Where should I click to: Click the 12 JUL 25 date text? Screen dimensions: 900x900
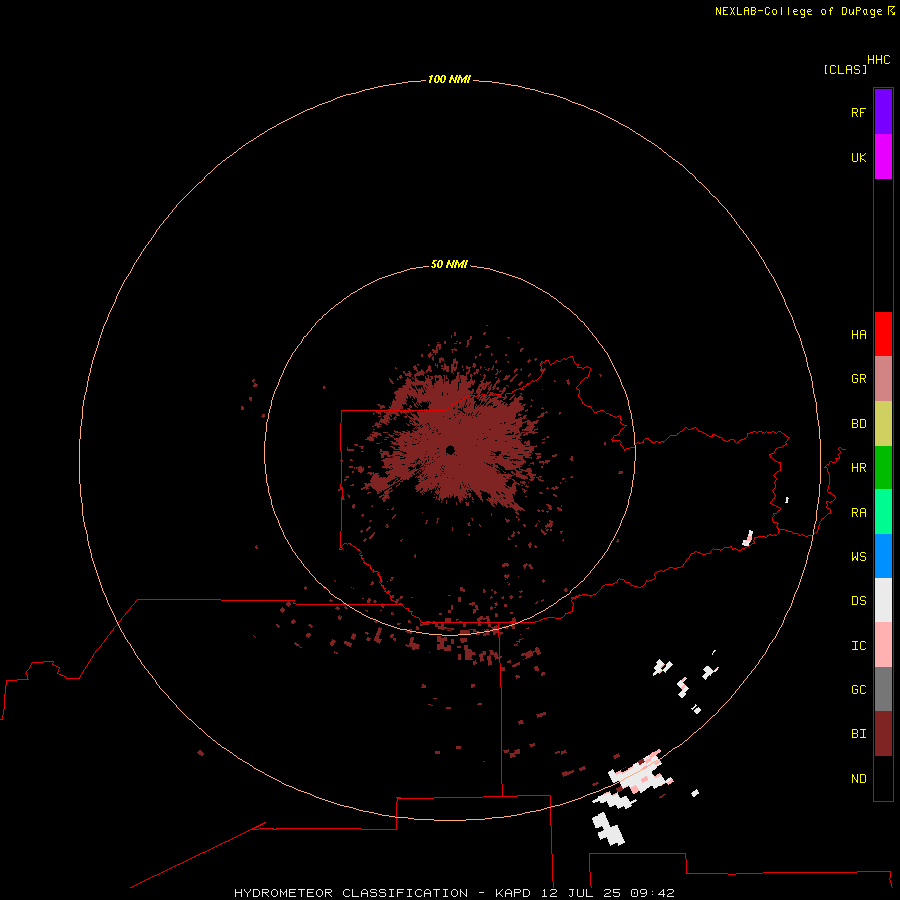pyautogui.click(x=580, y=893)
